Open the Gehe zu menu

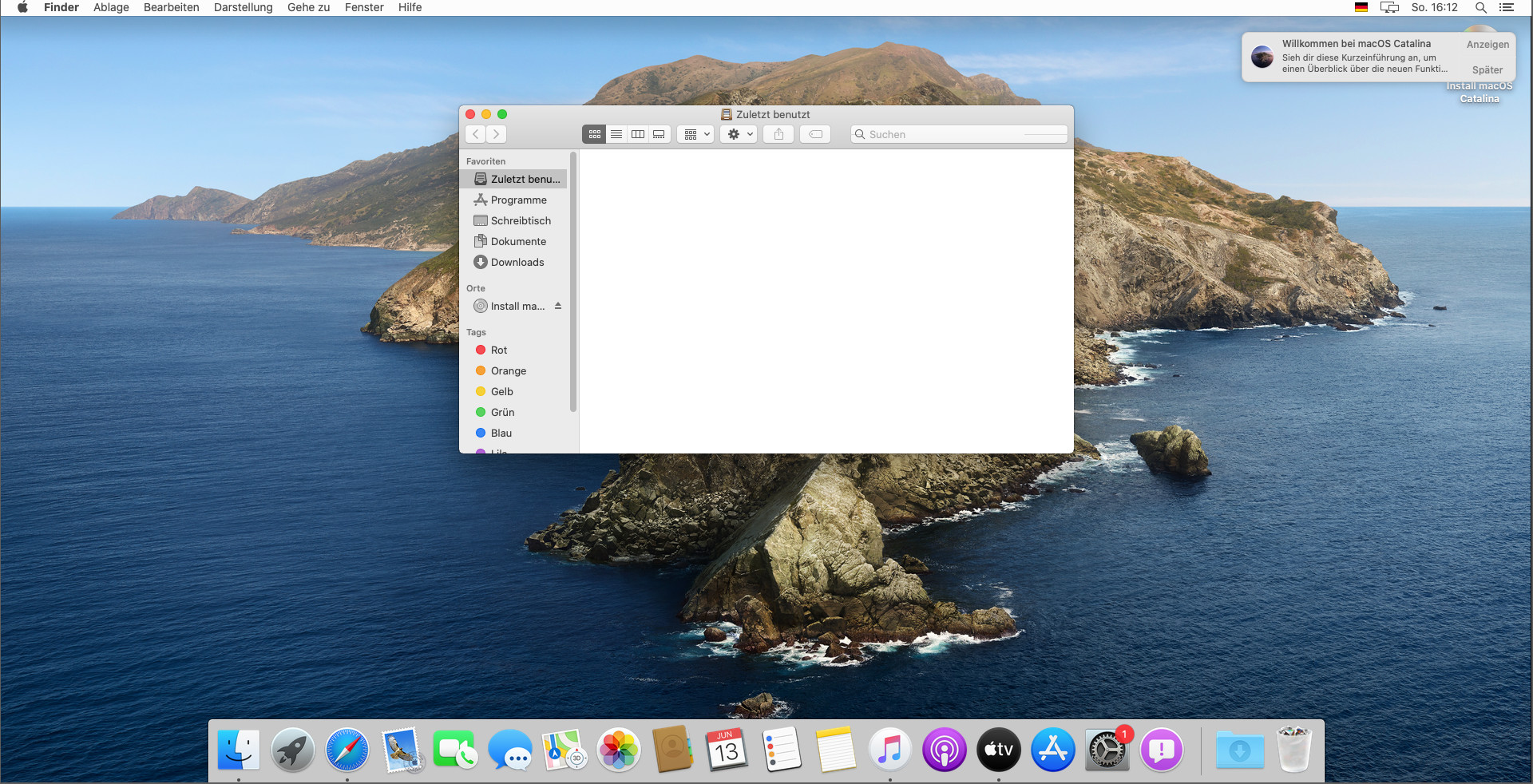click(x=308, y=7)
